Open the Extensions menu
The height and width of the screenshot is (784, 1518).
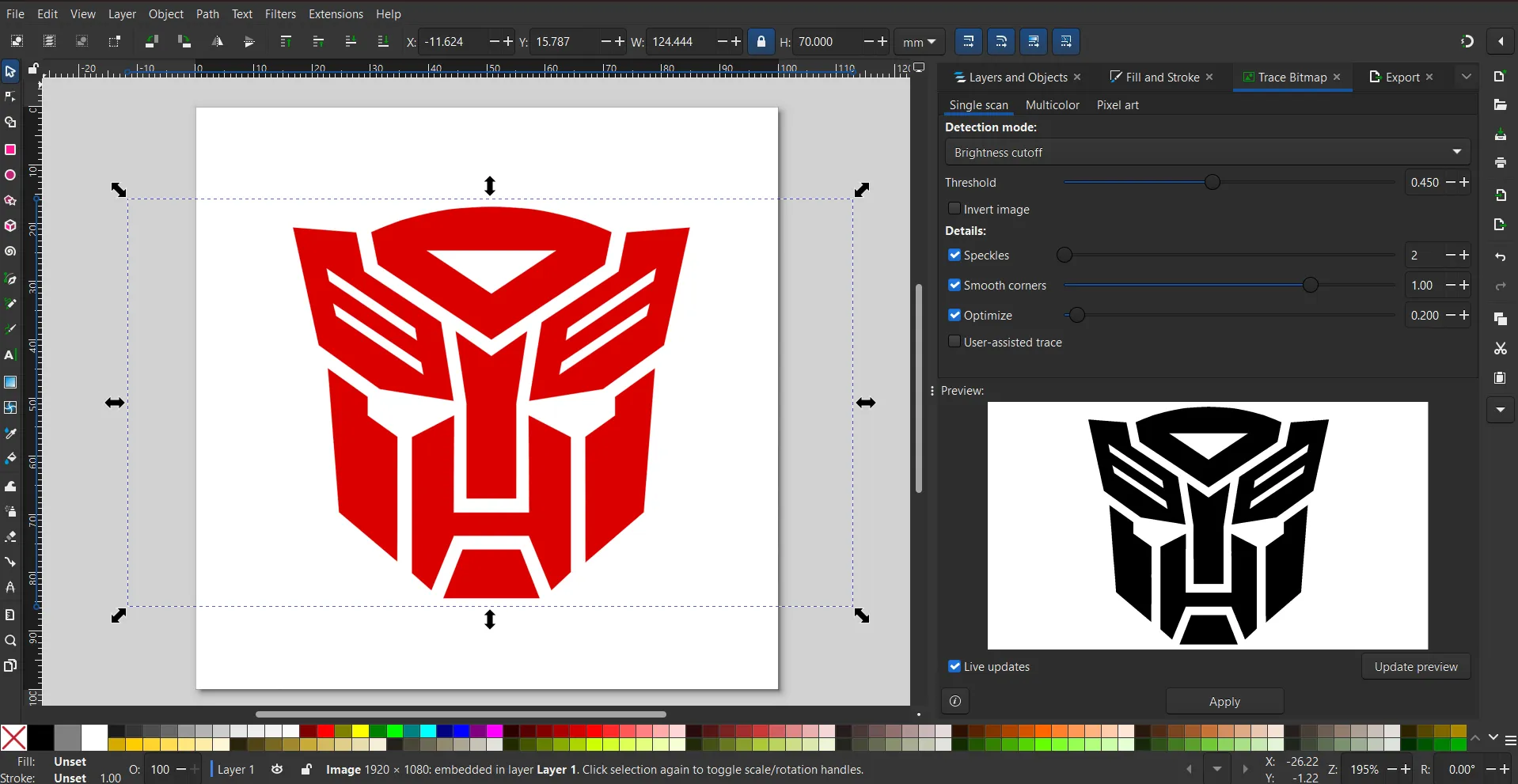click(x=336, y=13)
